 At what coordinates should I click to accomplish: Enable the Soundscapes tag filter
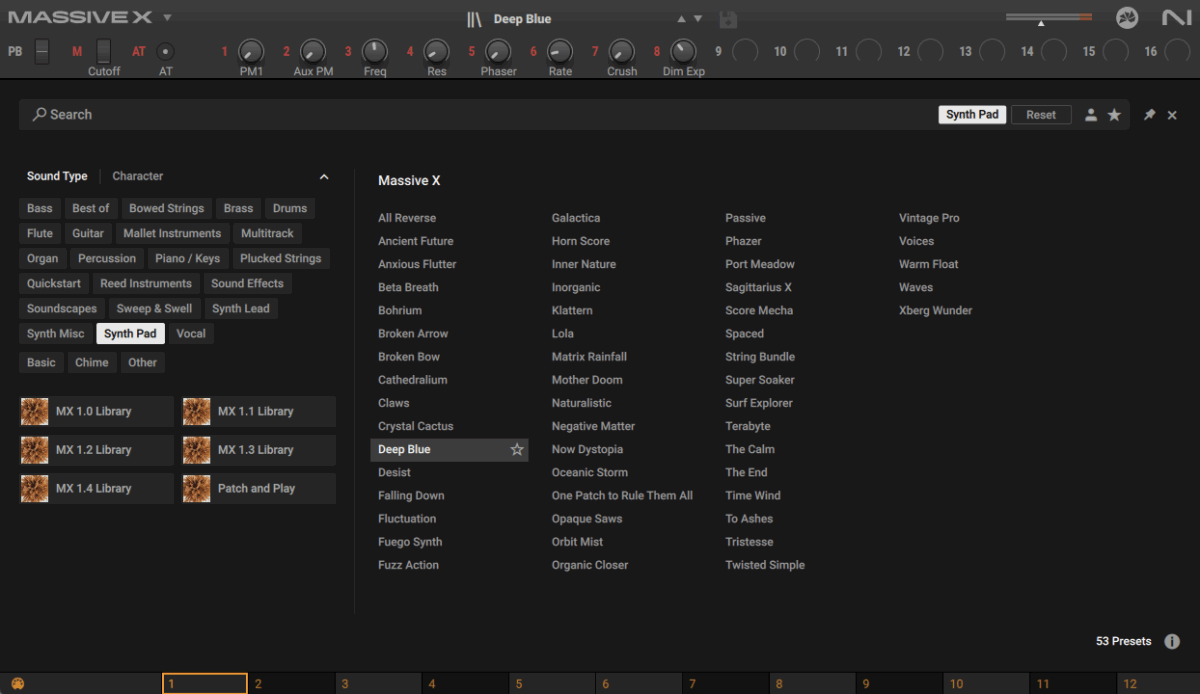pos(62,309)
